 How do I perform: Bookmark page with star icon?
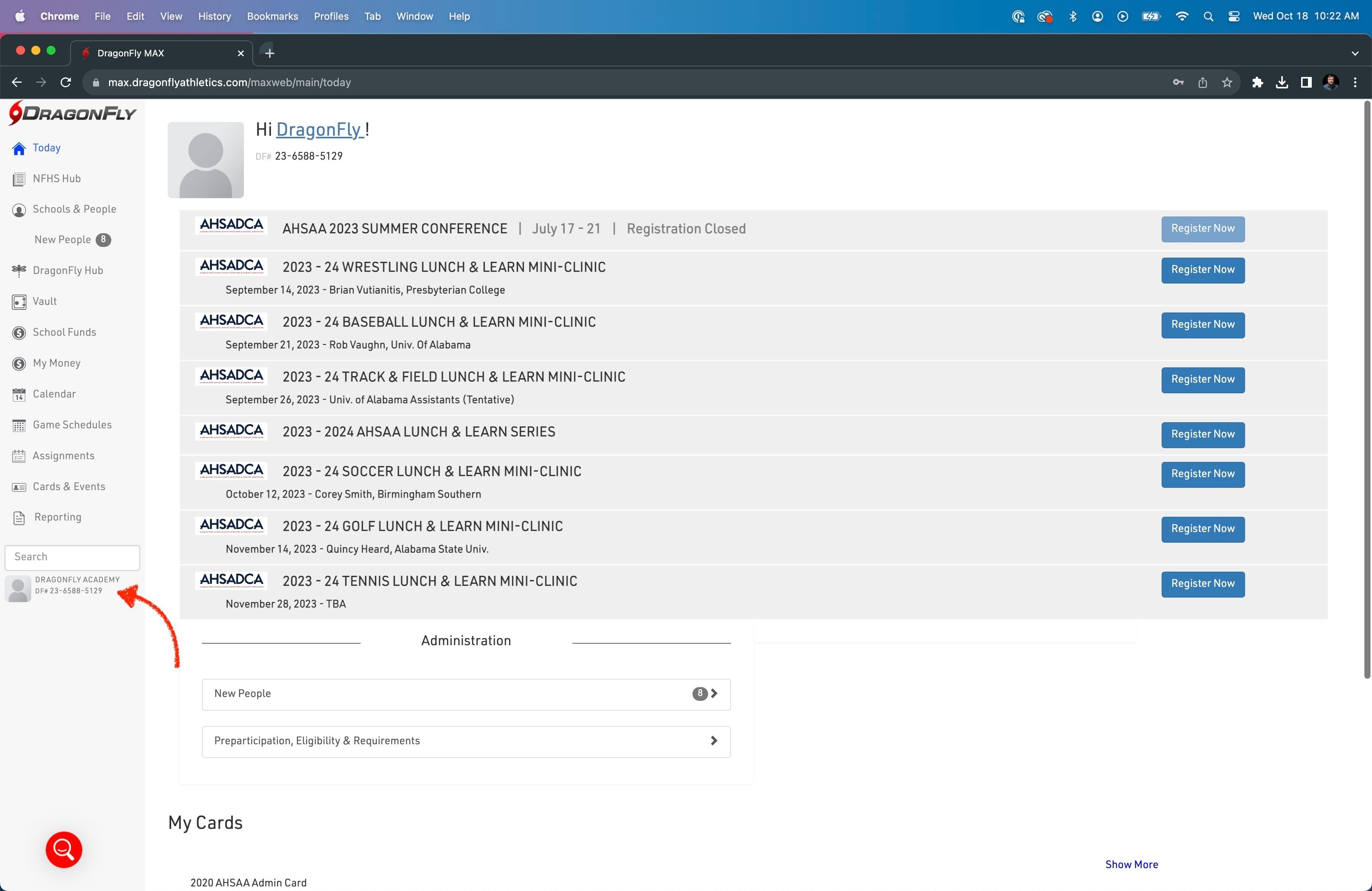[x=1227, y=82]
